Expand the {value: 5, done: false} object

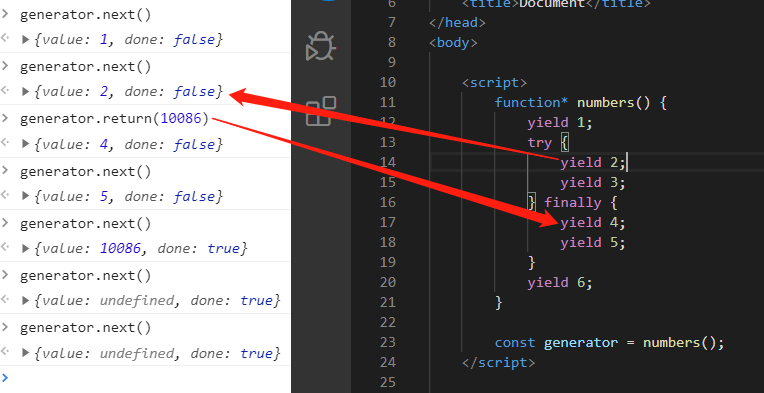26,196
